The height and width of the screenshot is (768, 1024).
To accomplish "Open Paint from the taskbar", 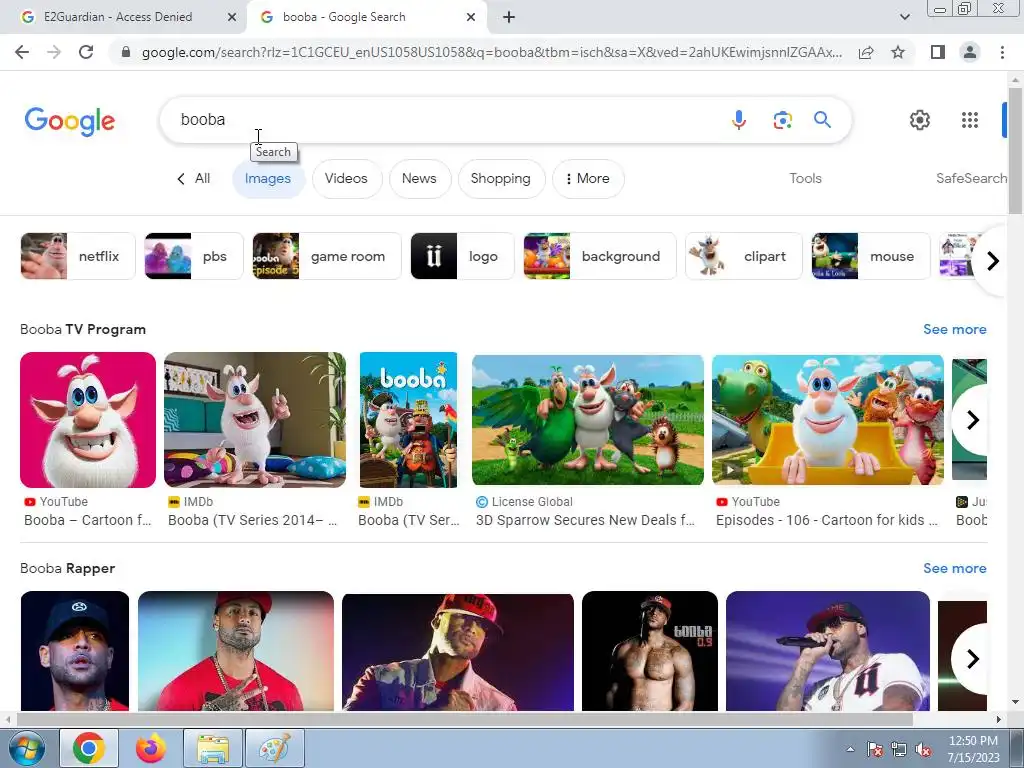I will click(x=274, y=748).
